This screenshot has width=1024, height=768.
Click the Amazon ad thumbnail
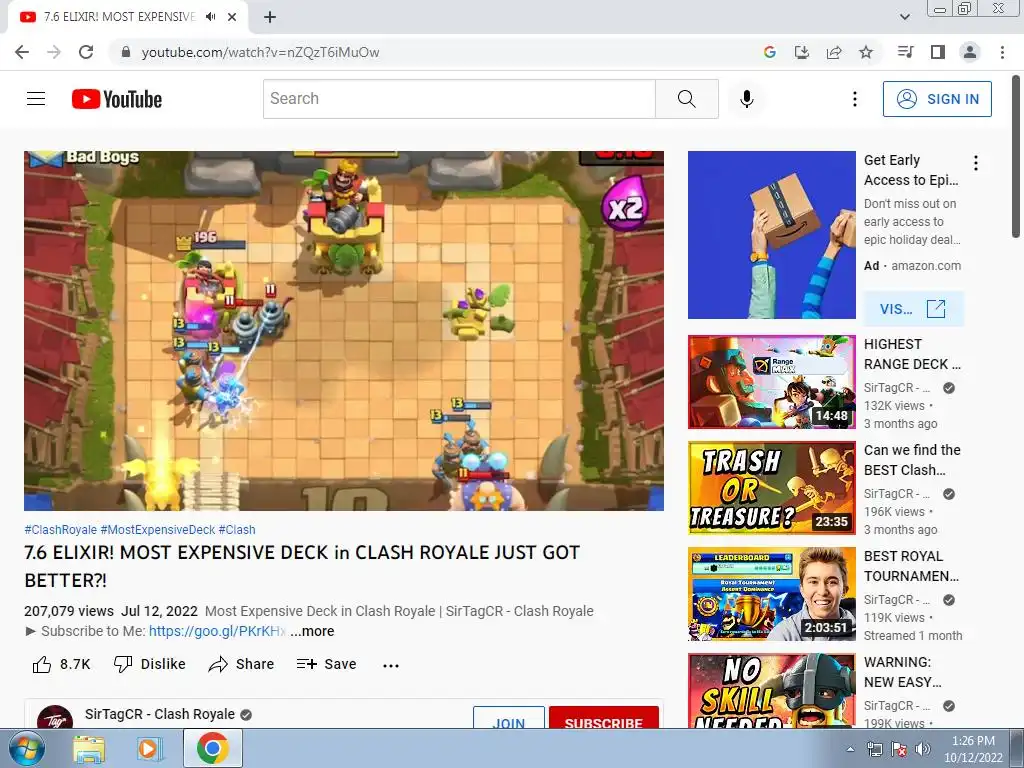click(x=771, y=235)
